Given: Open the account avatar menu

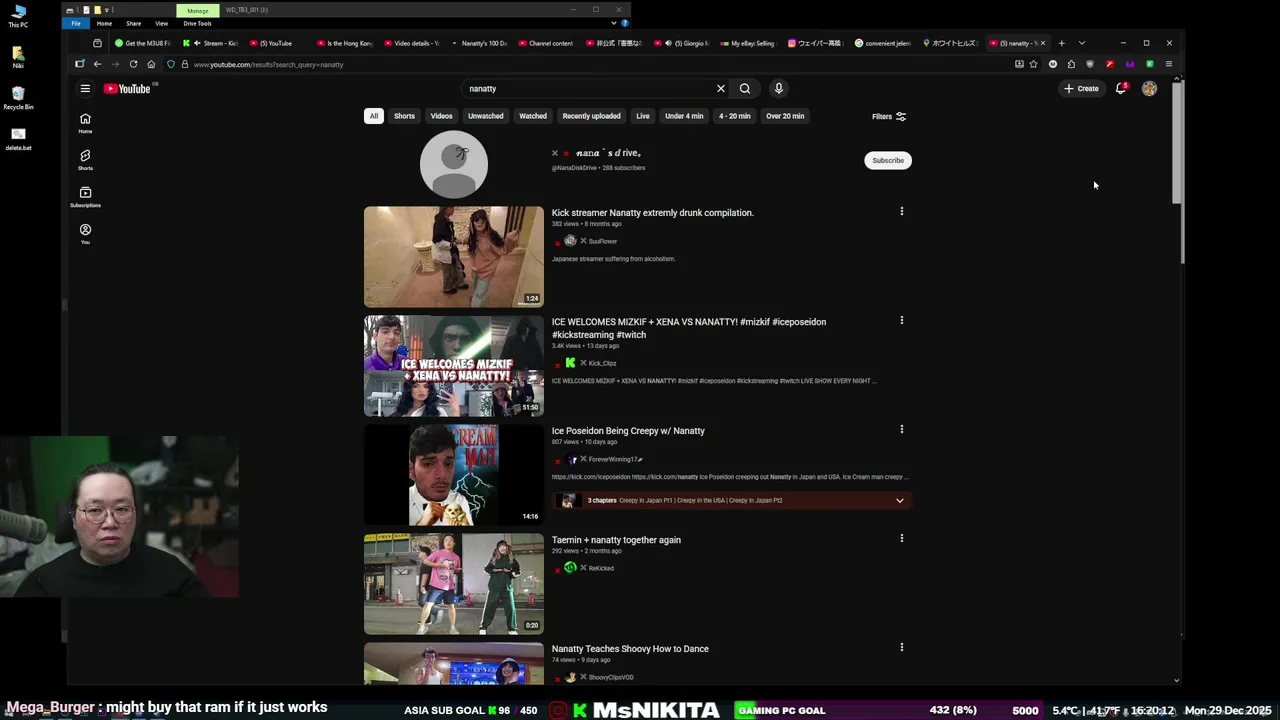Looking at the screenshot, I should (1149, 89).
